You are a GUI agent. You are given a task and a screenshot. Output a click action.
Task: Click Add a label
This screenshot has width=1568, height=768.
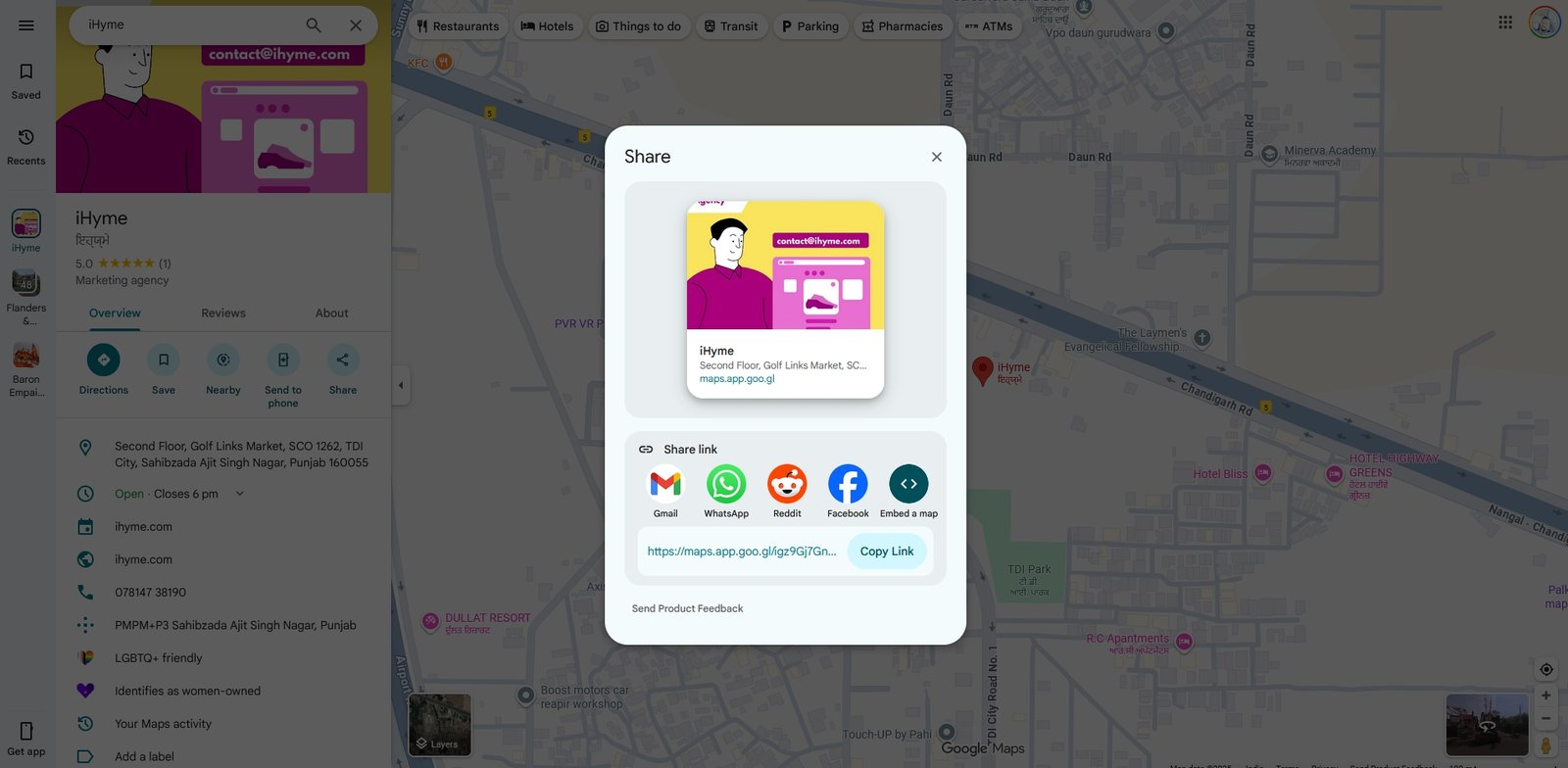(144, 757)
